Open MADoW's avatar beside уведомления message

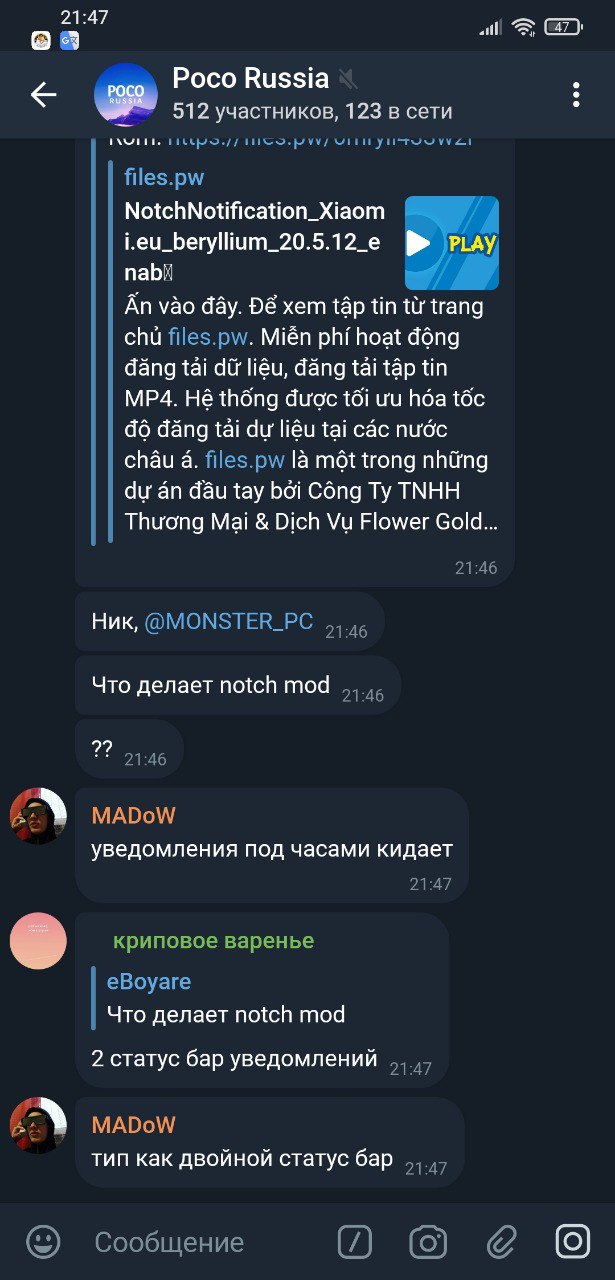(38, 817)
